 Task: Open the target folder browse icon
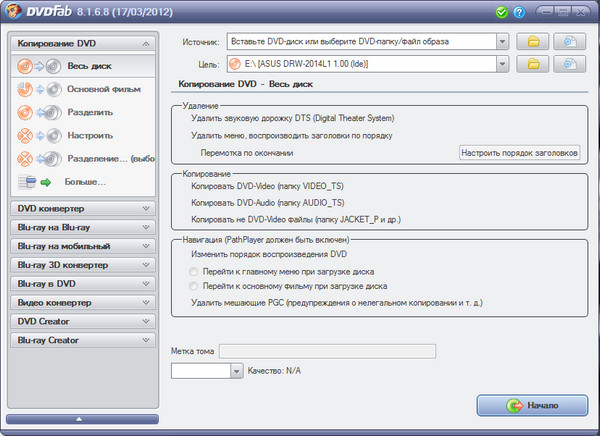pos(533,65)
